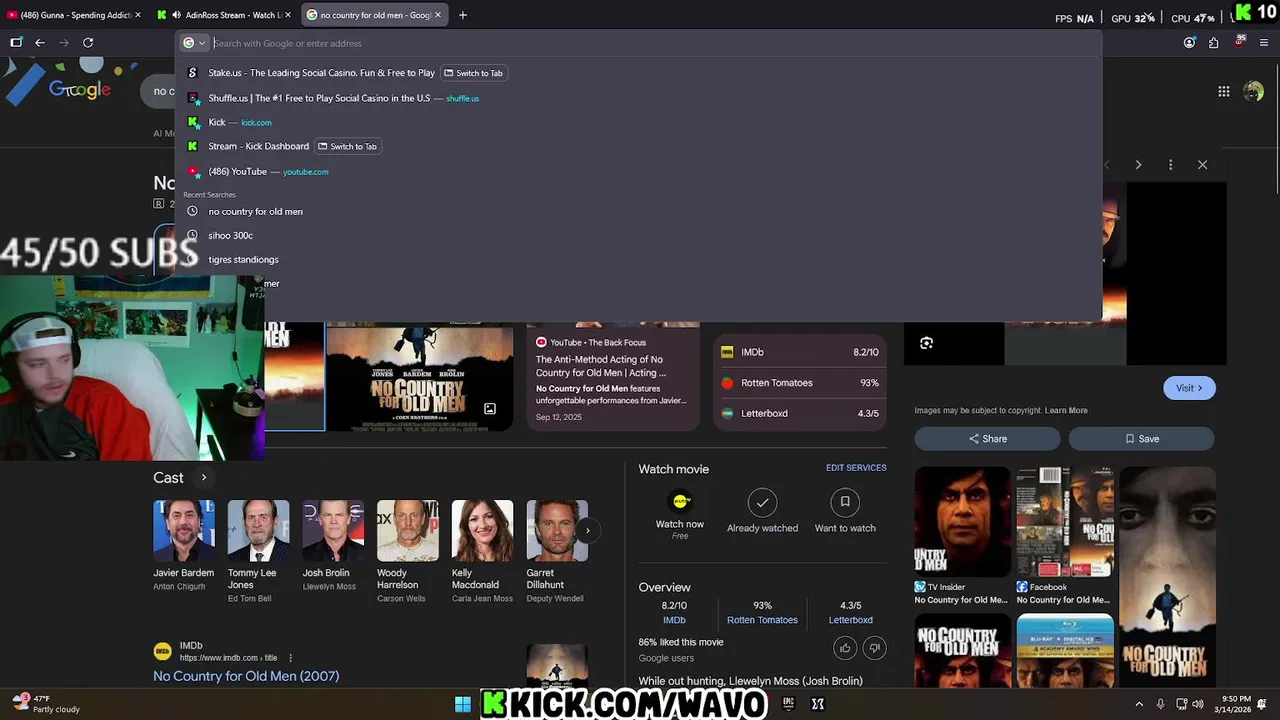Open the Google apps grid icon
This screenshot has height=720, width=1280.
(x=1224, y=91)
